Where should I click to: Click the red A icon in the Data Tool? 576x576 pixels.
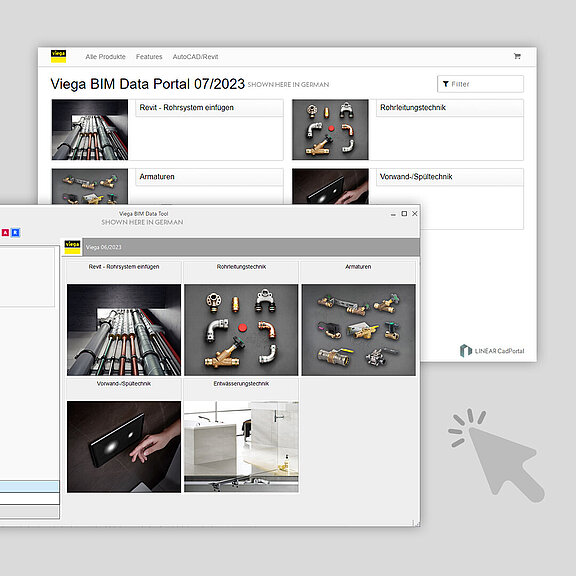6,233
